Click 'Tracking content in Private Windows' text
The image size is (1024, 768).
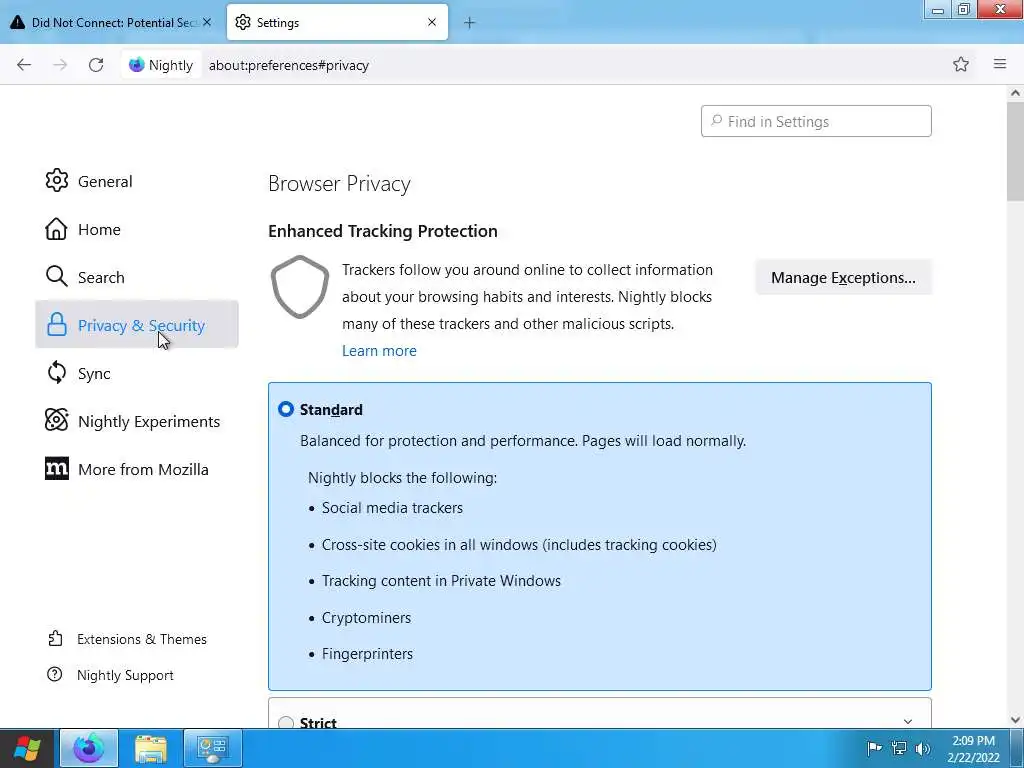click(x=441, y=581)
